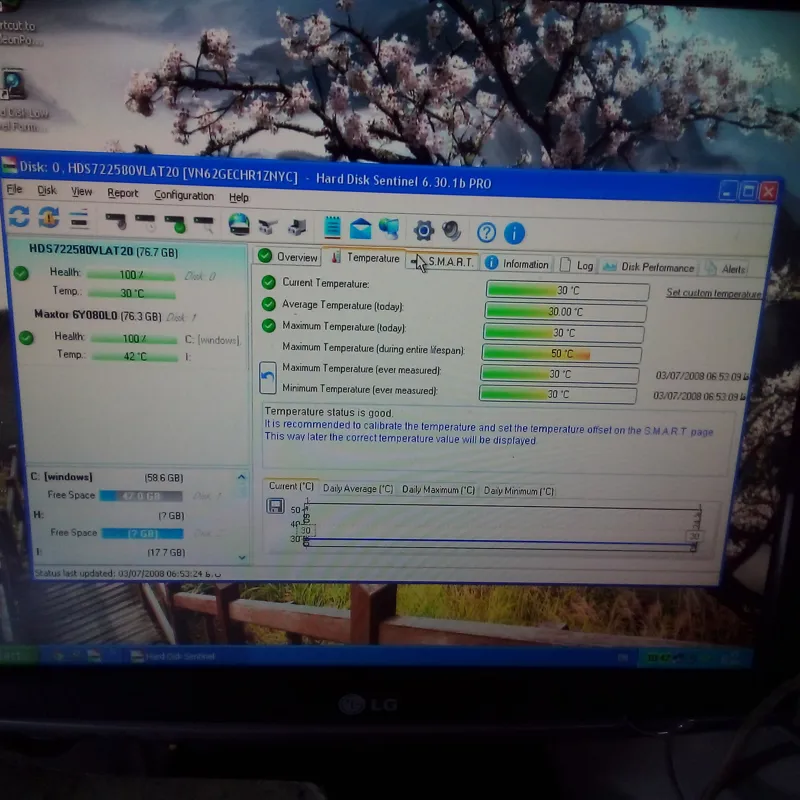Open the File menu
The height and width of the screenshot is (800, 800).
[14, 189]
